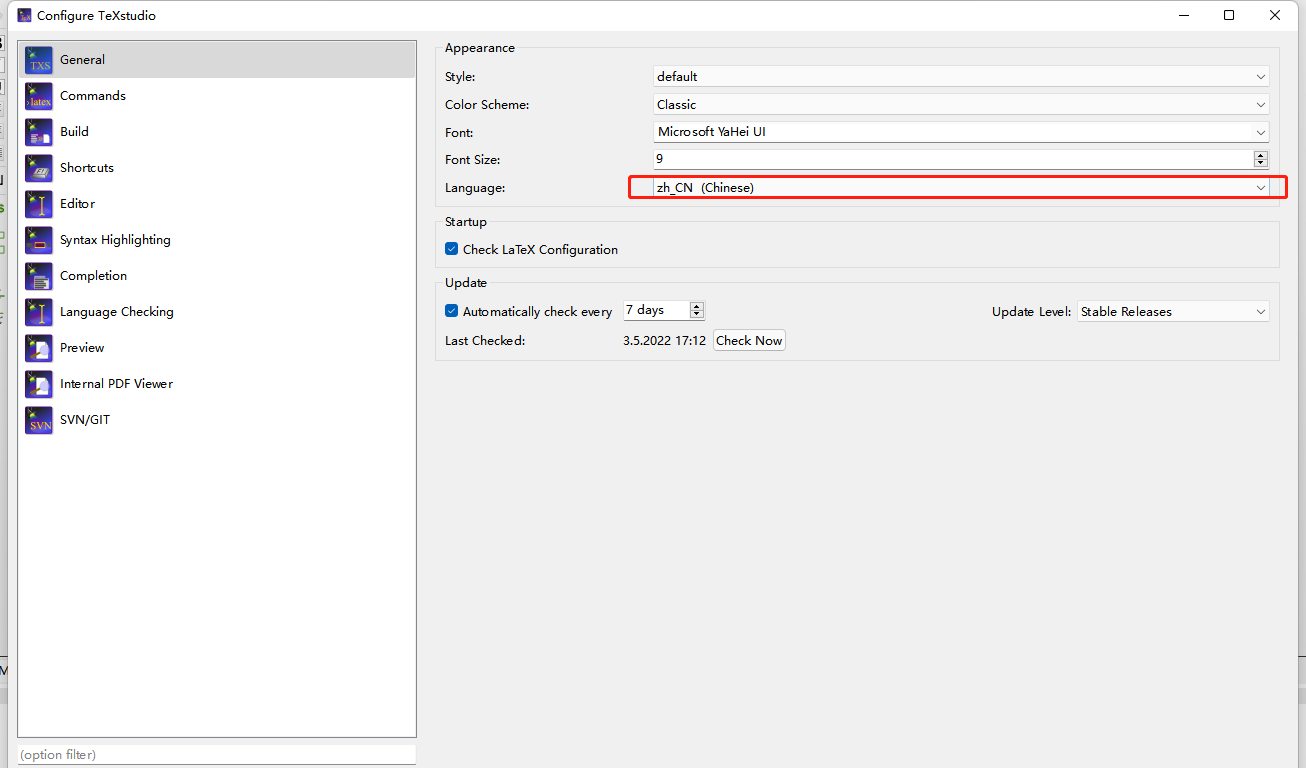
Task: Open the SVN/GIT settings page
Action: (217, 420)
